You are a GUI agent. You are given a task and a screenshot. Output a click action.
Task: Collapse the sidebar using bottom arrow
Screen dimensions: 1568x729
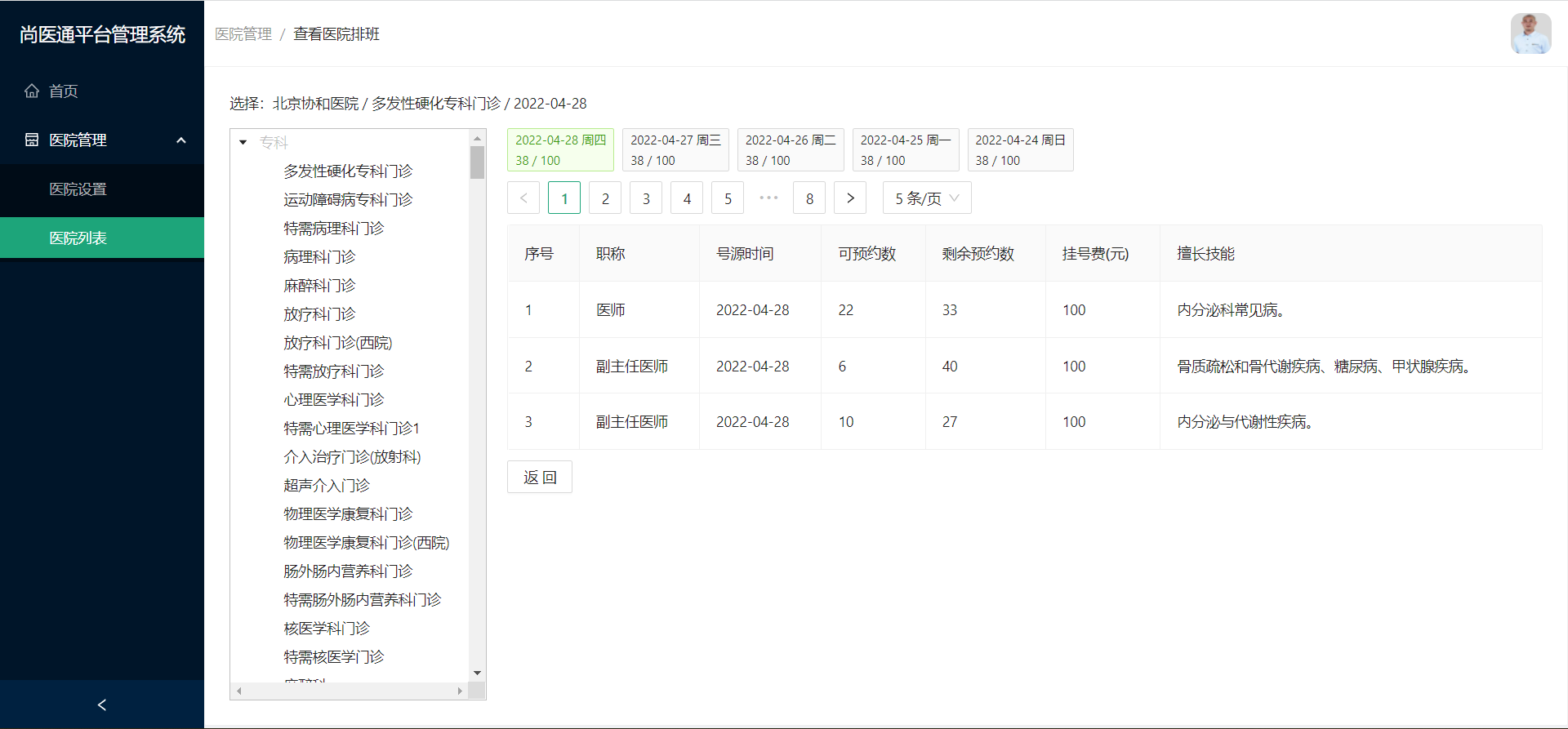click(x=102, y=705)
